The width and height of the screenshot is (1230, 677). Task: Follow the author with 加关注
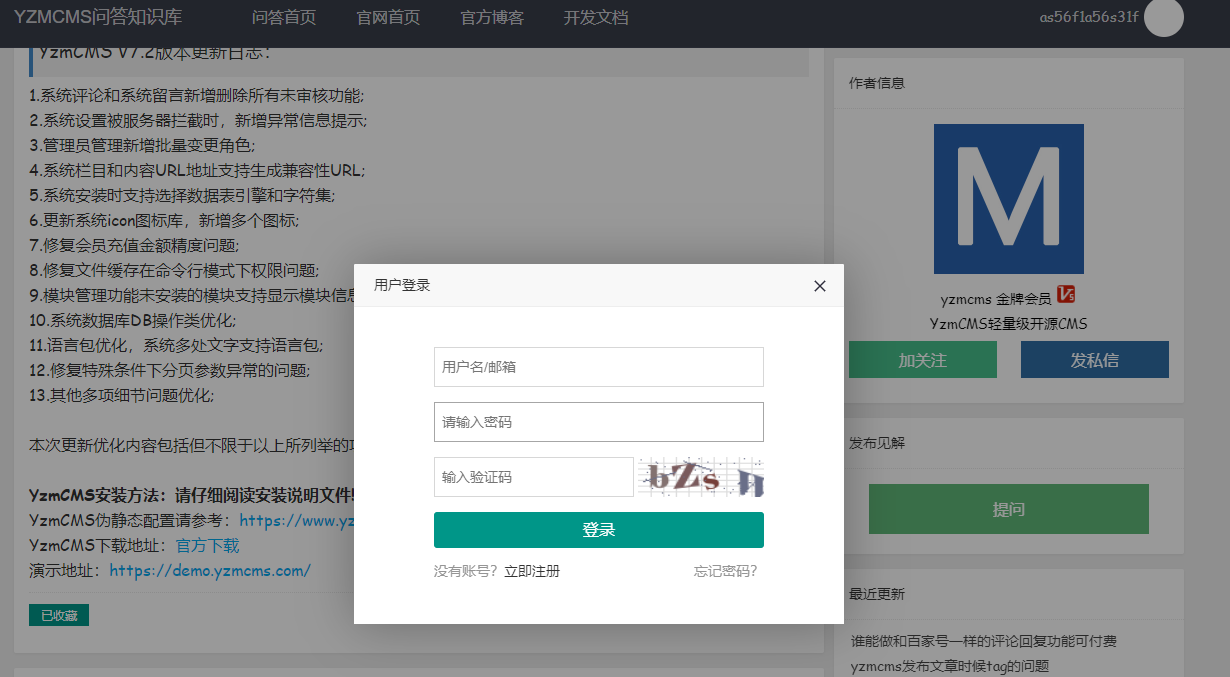tap(923, 360)
